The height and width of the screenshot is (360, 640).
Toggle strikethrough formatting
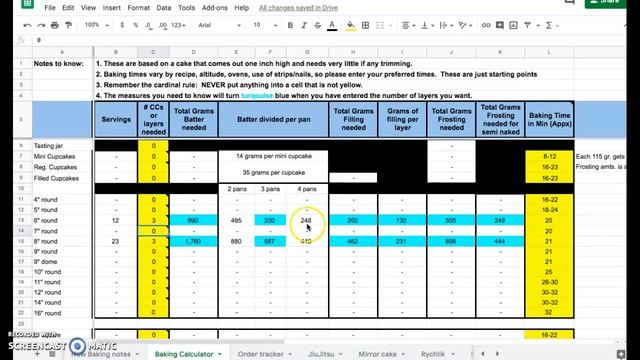tap(318, 25)
